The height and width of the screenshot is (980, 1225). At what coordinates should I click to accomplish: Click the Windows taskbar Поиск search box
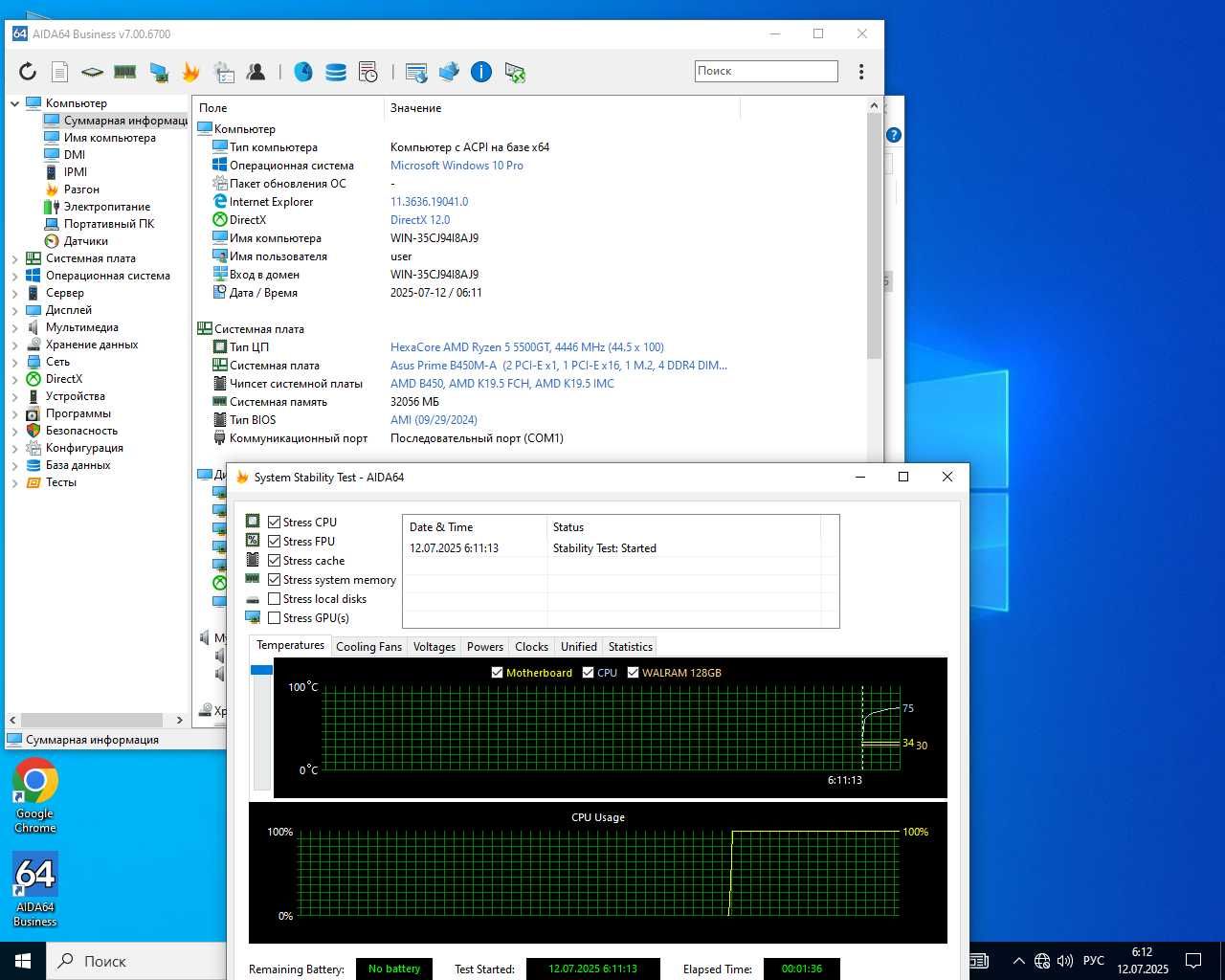[x=135, y=961]
